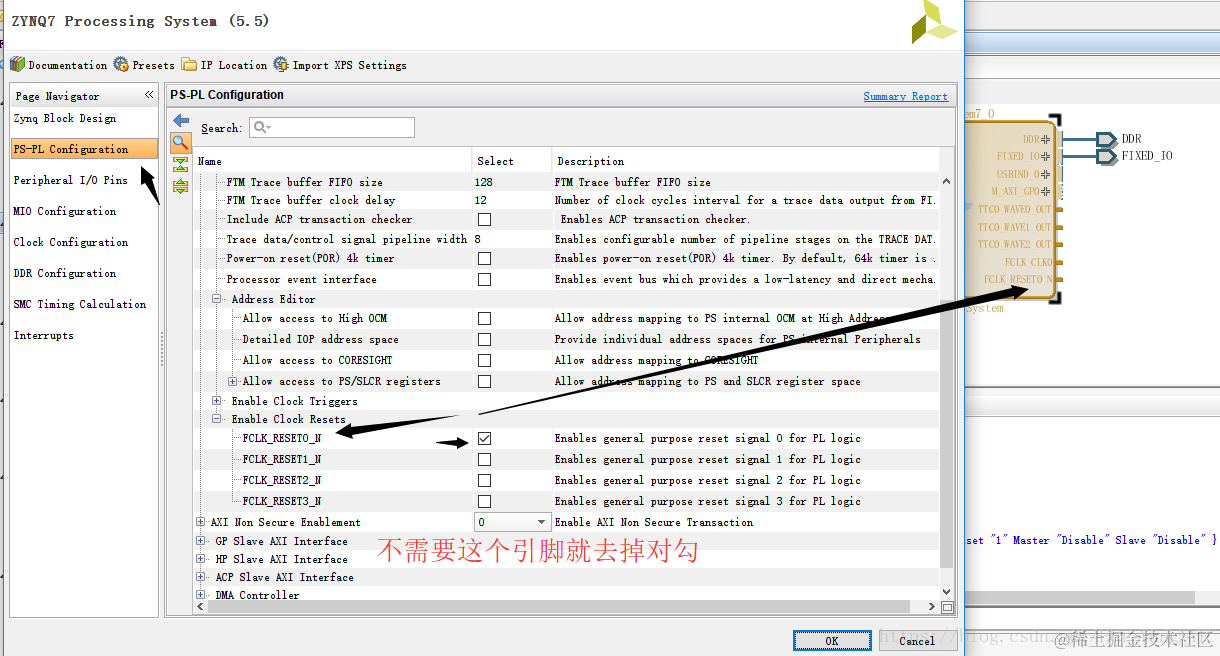1220x656 pixels.
Task: Open the Summary Report link
Action: point(905,96)
